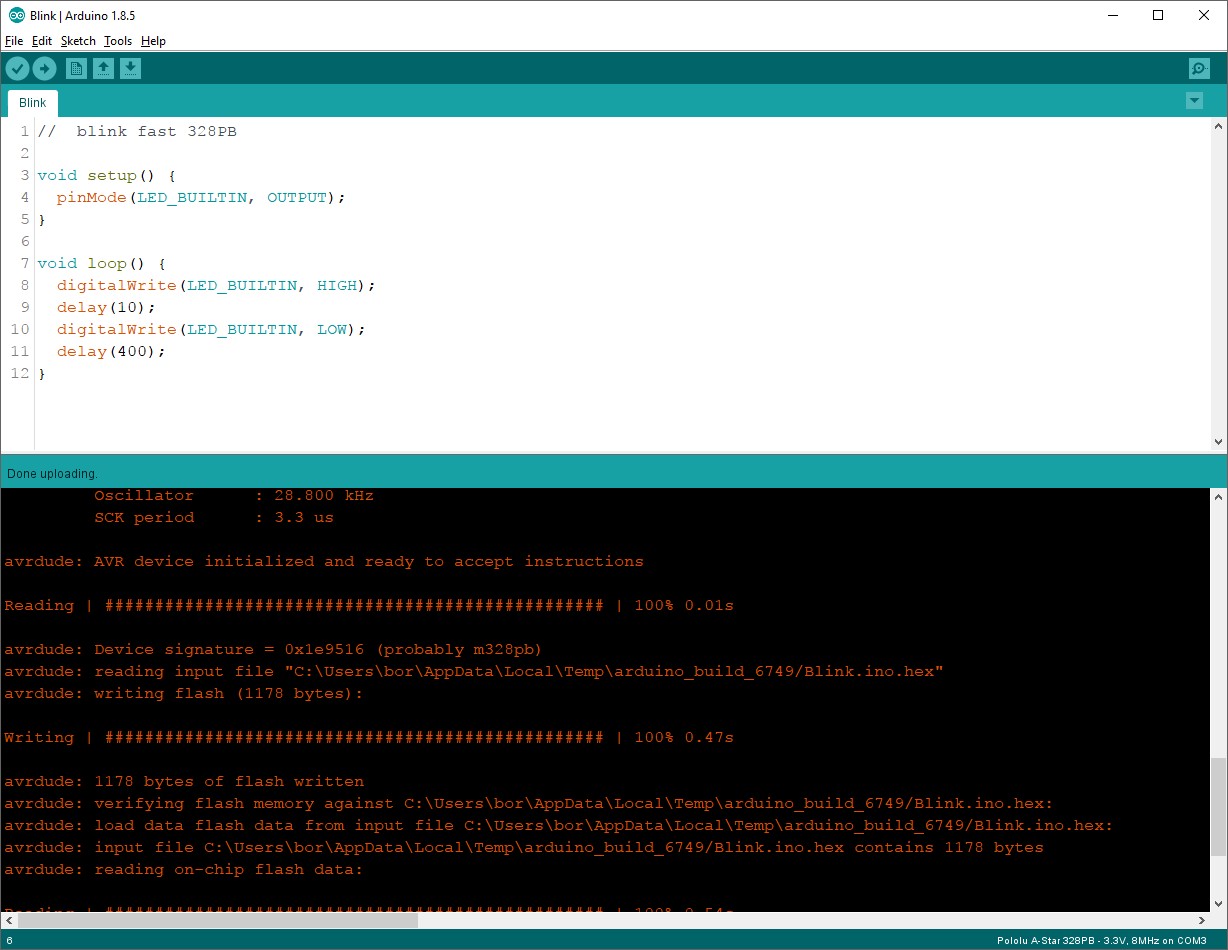Click 'void setup() {' in the code
The image size is (1228, 950).
pyautogui.click(x=107, y=175)
